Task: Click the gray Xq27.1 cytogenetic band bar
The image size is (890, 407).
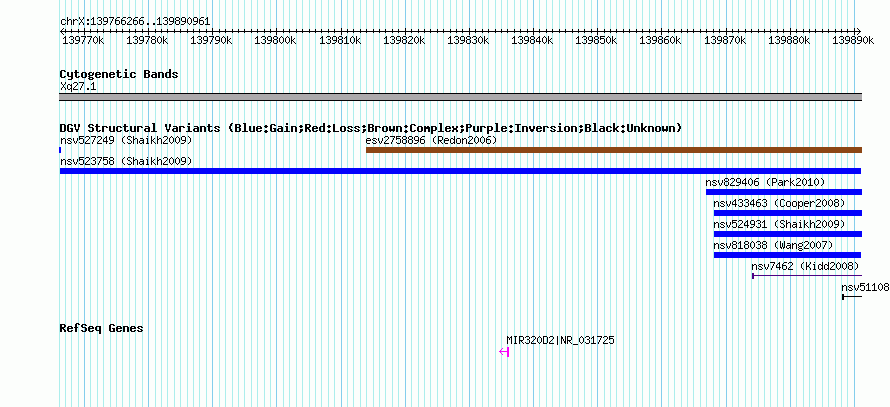Action: 461,97
